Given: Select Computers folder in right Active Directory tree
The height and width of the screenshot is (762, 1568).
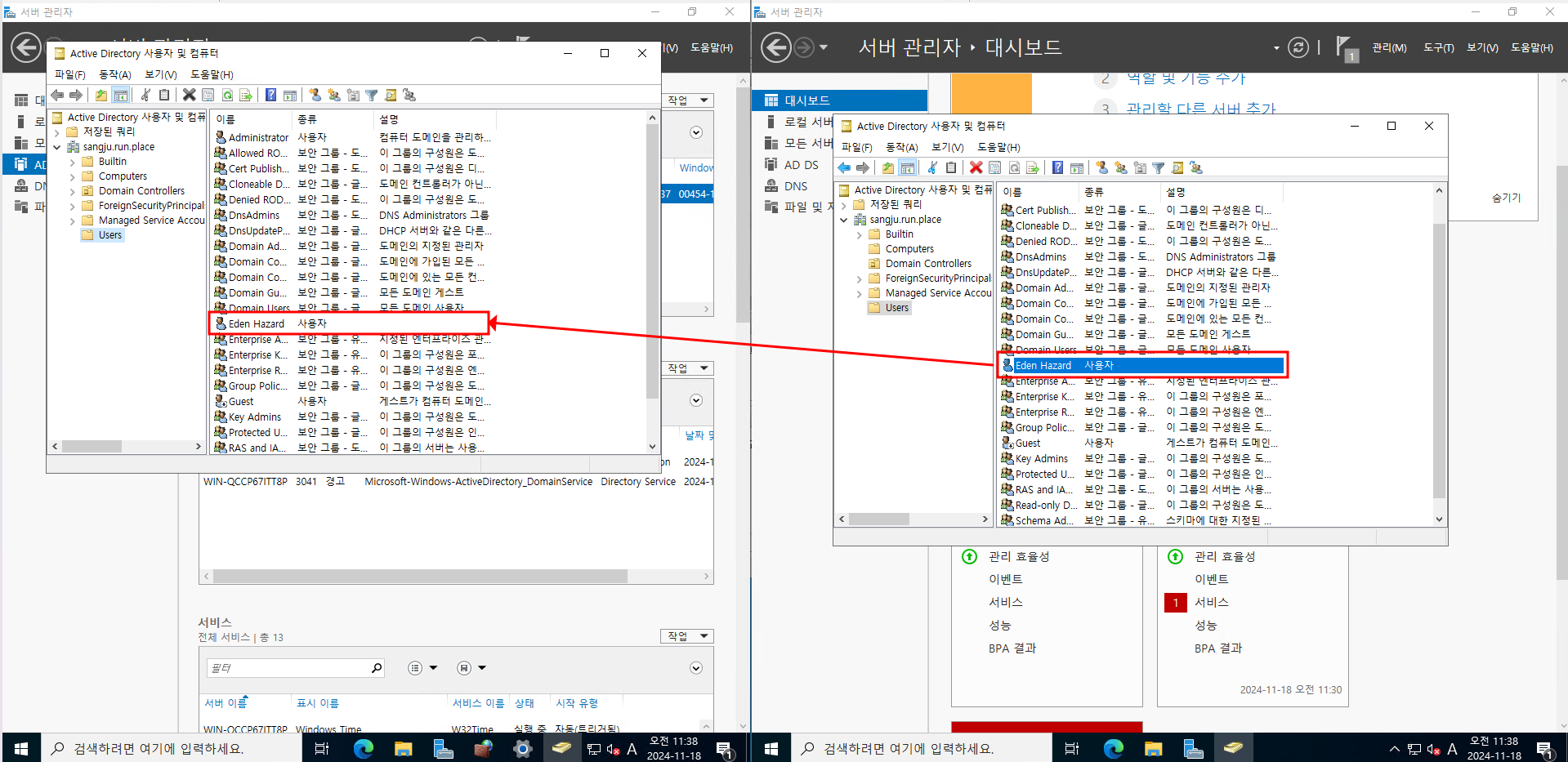Looking at the screenshot, I should pos(909,249).
